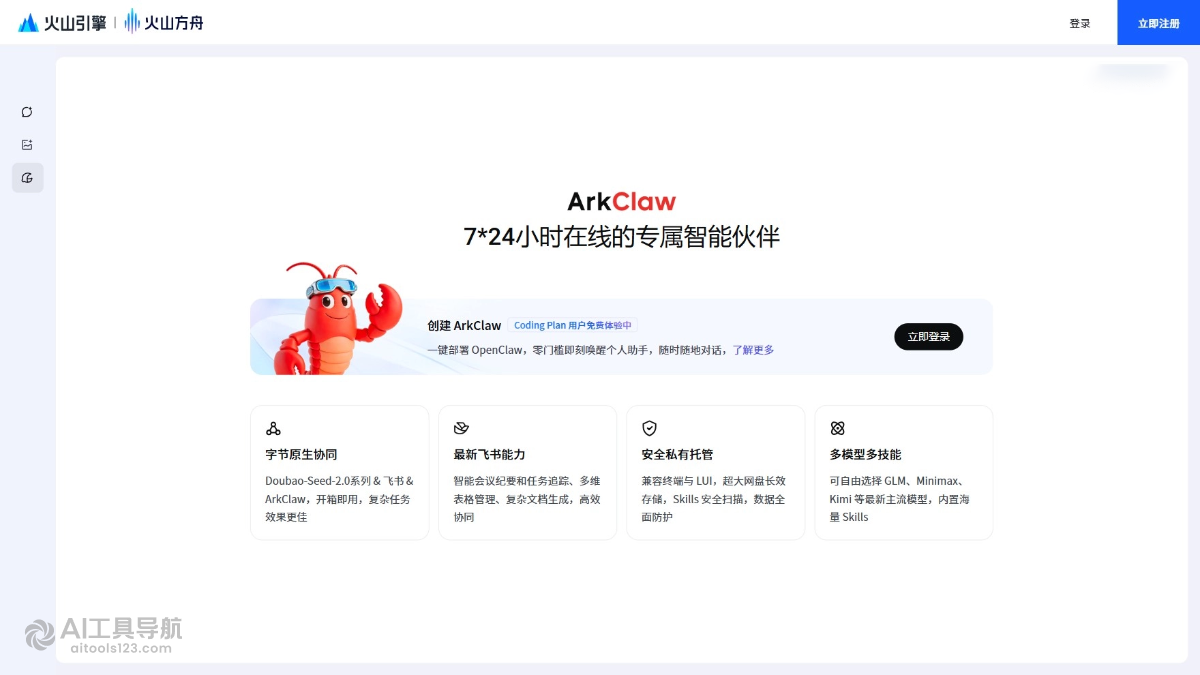Select the ArkClaw claw icon in sidebar

pyautogui.click(x=27, y=178)
